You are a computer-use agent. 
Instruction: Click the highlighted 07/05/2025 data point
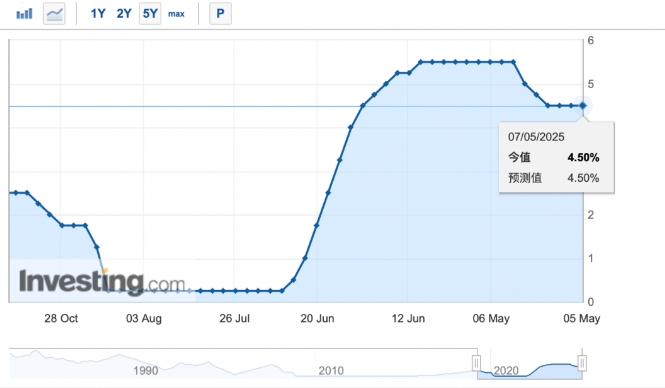[x=583, y=106]
